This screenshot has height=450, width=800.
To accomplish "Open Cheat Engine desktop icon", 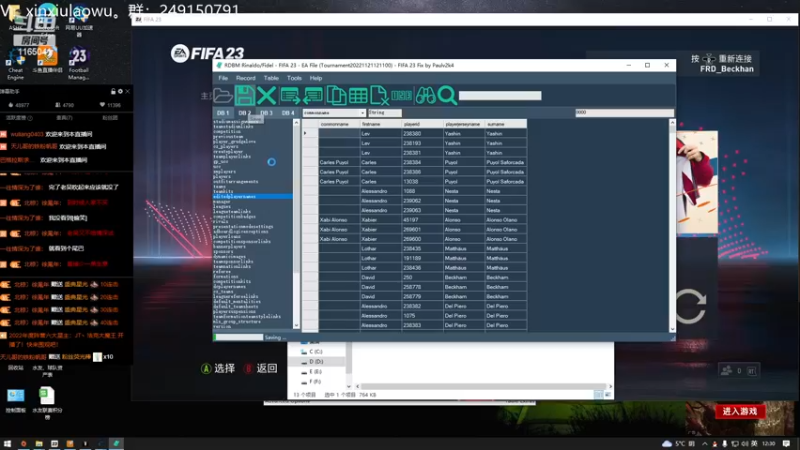I will 15,64.
